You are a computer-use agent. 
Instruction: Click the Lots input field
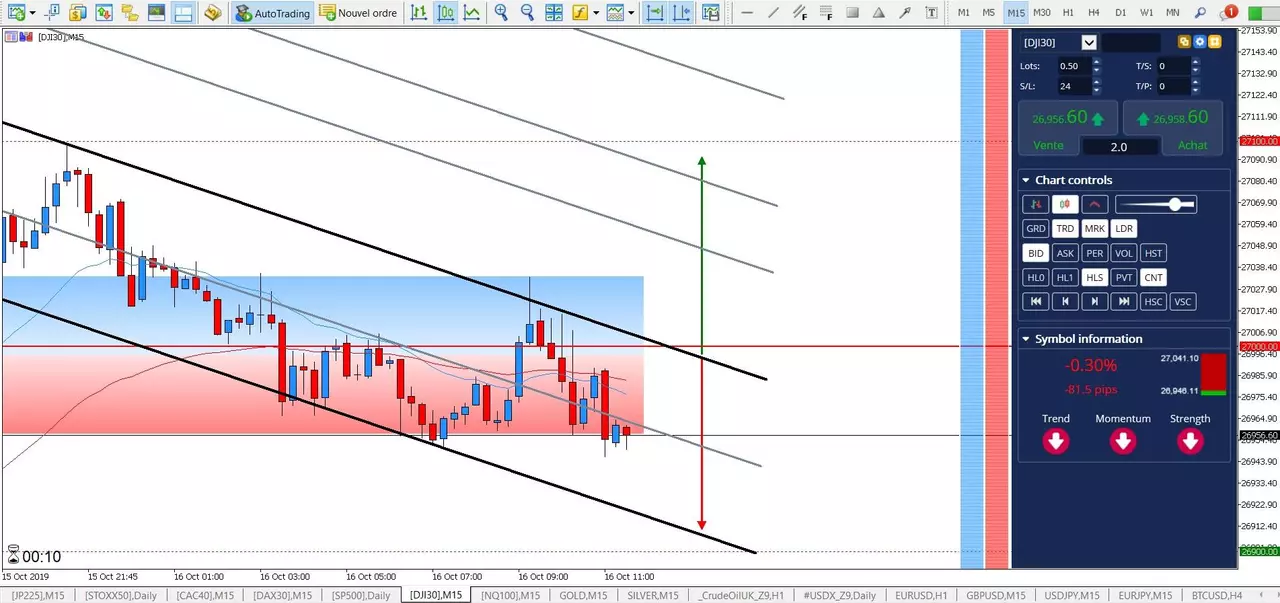(1073, 66)
